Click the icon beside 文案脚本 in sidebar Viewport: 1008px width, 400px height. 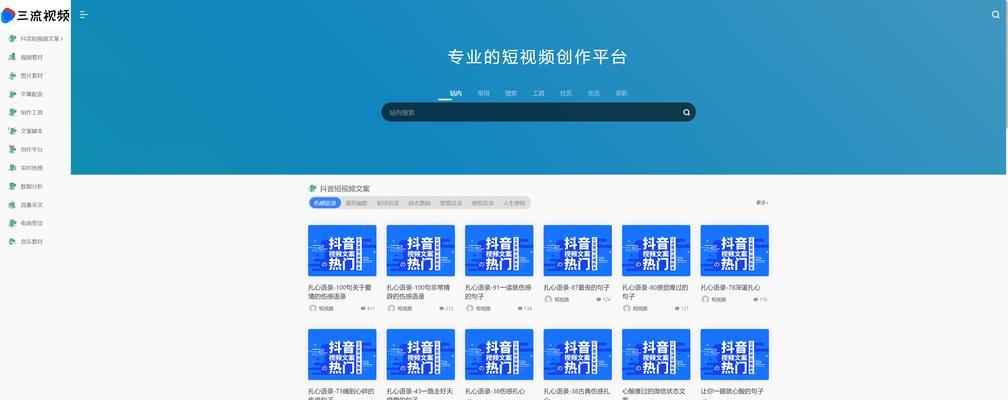(12, 131)
